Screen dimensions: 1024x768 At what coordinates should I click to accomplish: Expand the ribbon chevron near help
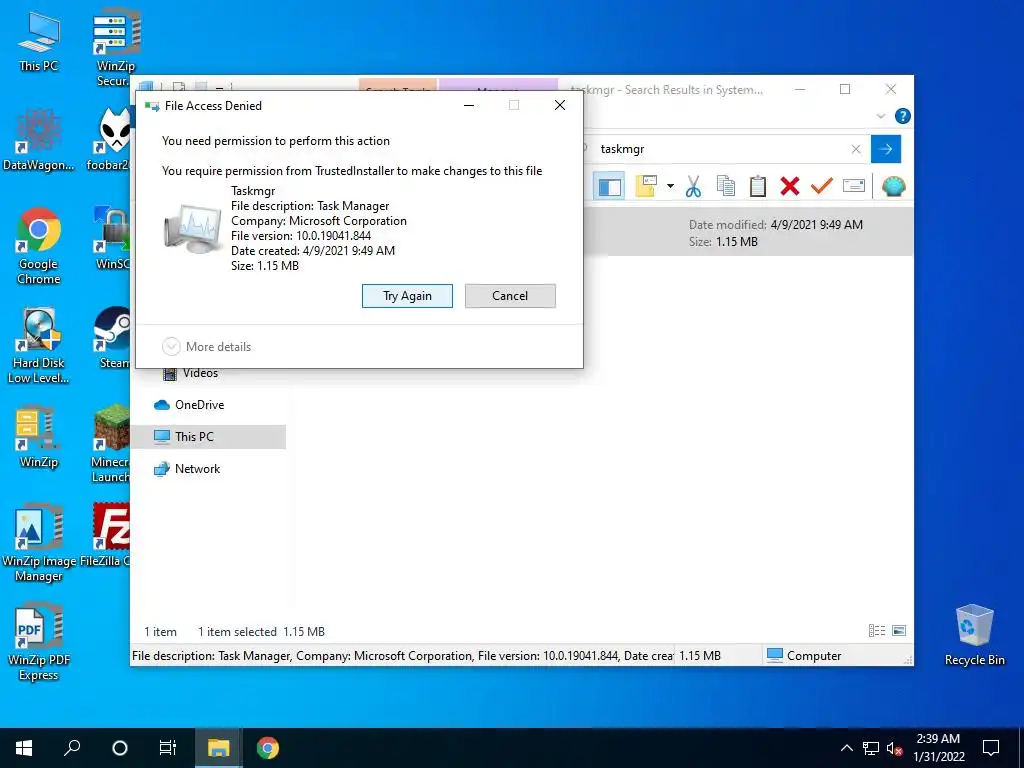tap(880, 116)
